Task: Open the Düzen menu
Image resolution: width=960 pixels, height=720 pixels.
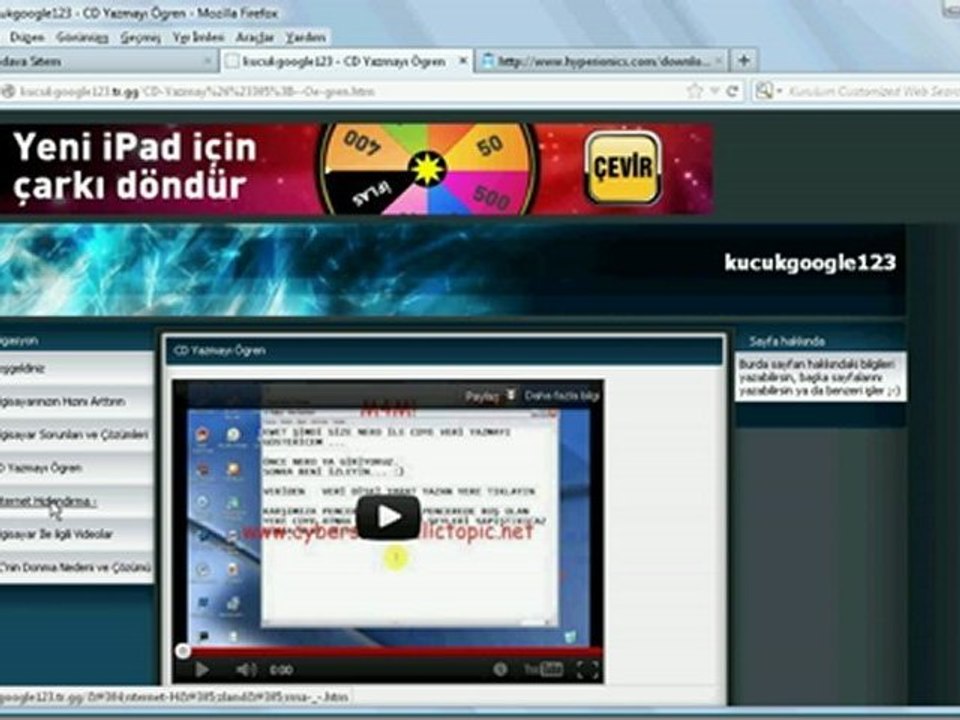Action: 27,37
